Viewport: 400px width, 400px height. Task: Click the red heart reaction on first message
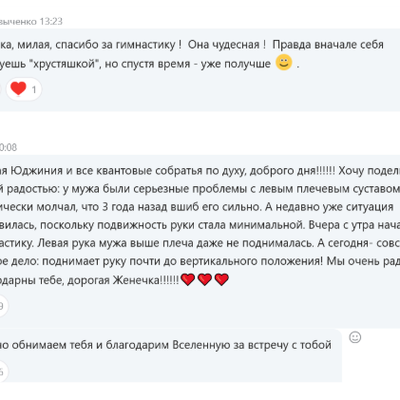tap(18, 89)
